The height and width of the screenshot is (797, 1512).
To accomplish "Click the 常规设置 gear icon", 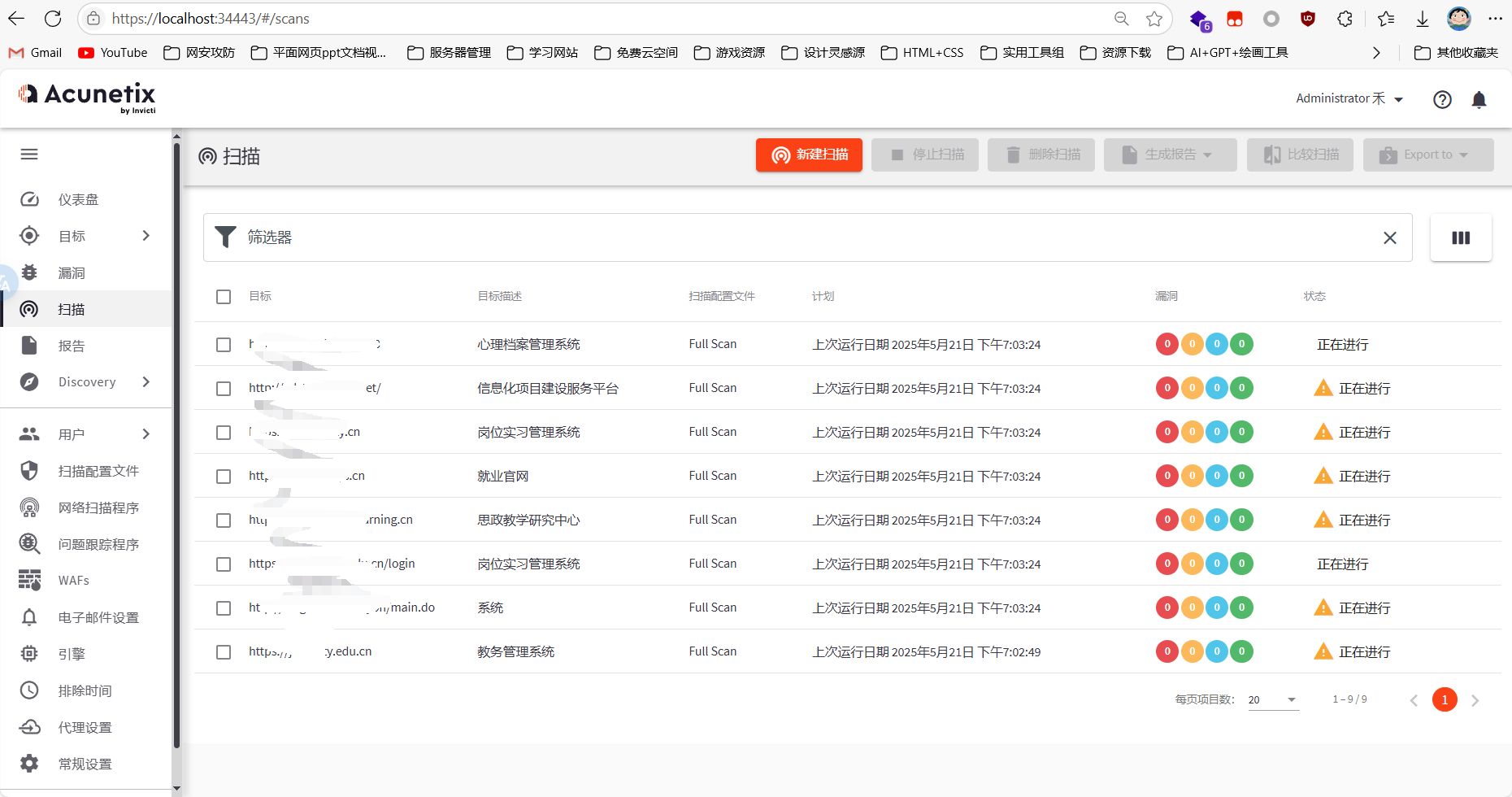I will tap(29, 764).
